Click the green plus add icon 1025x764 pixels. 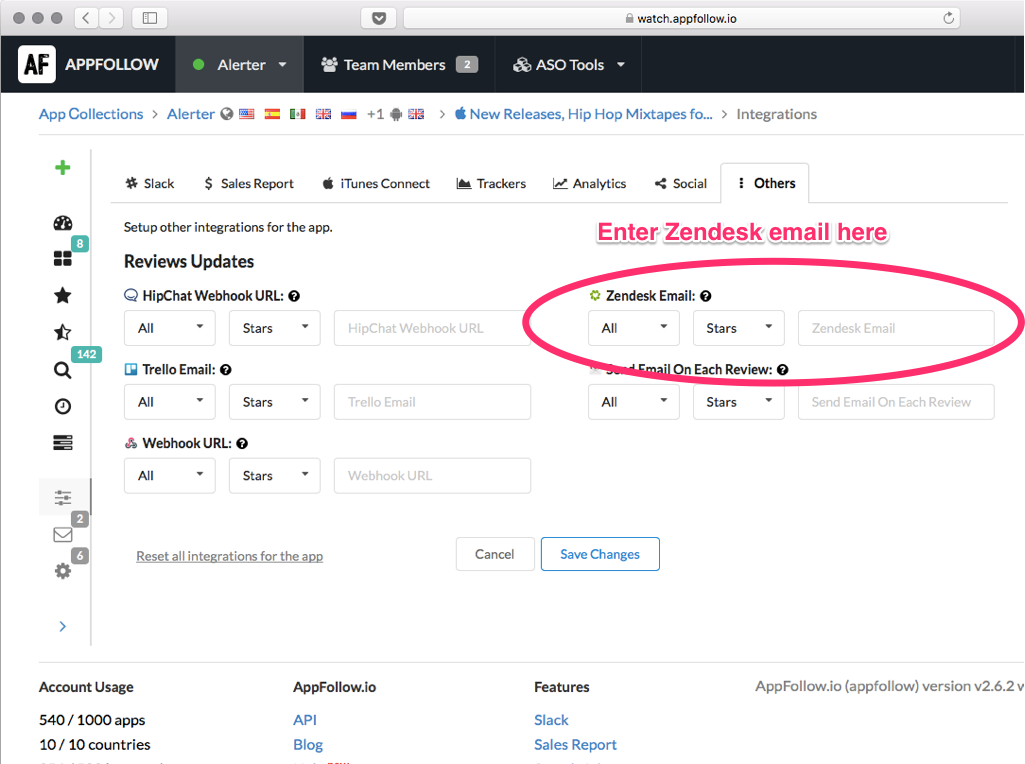63,168
